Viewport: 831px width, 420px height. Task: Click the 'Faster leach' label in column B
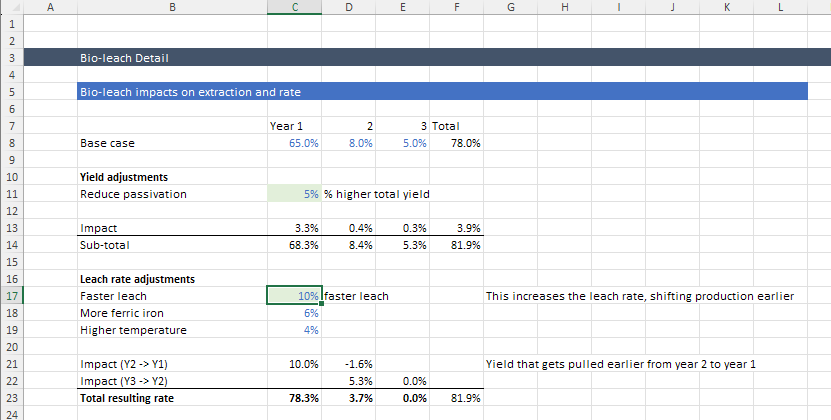(172, 296)
